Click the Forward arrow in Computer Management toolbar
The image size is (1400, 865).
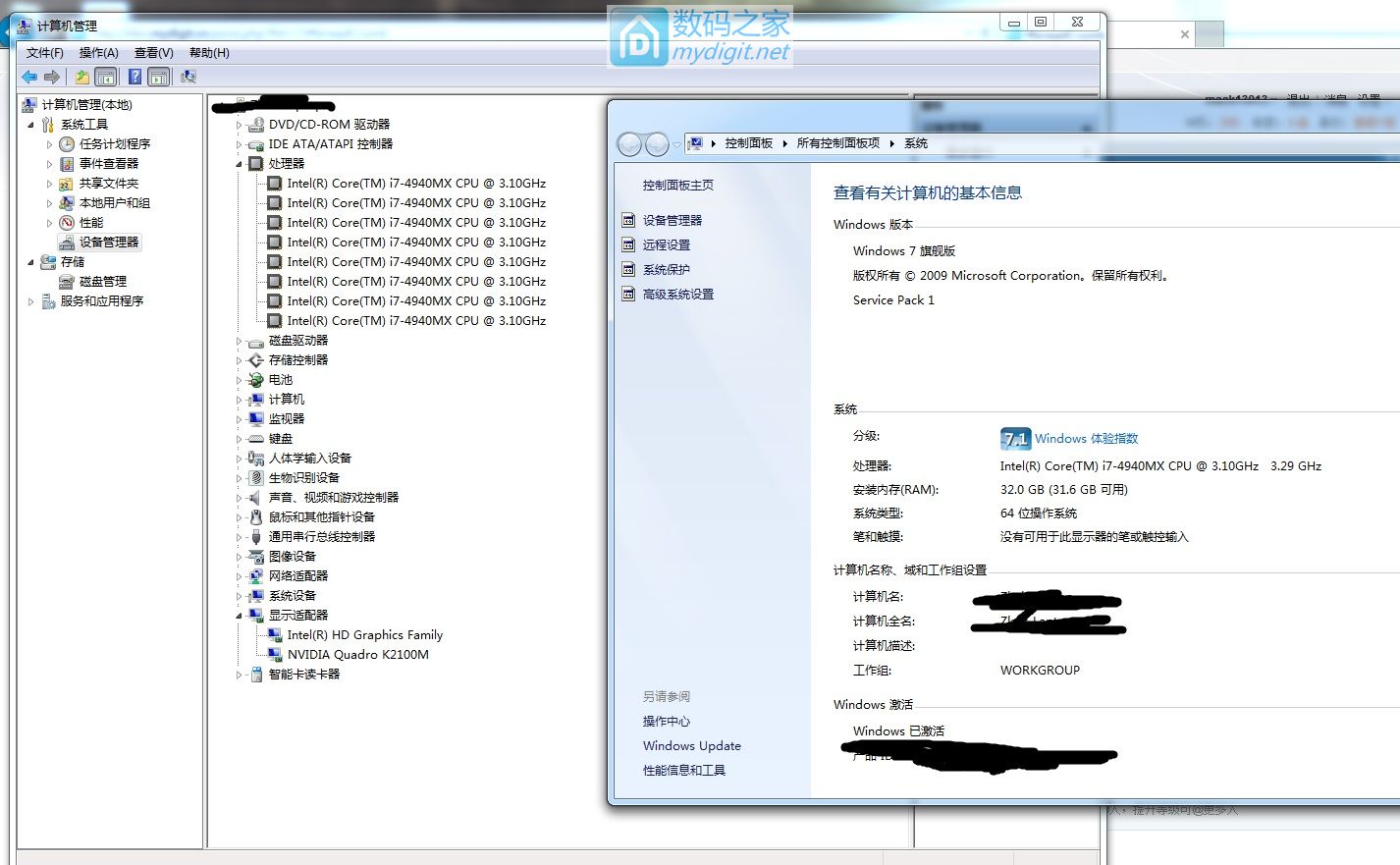pos(52,77)
